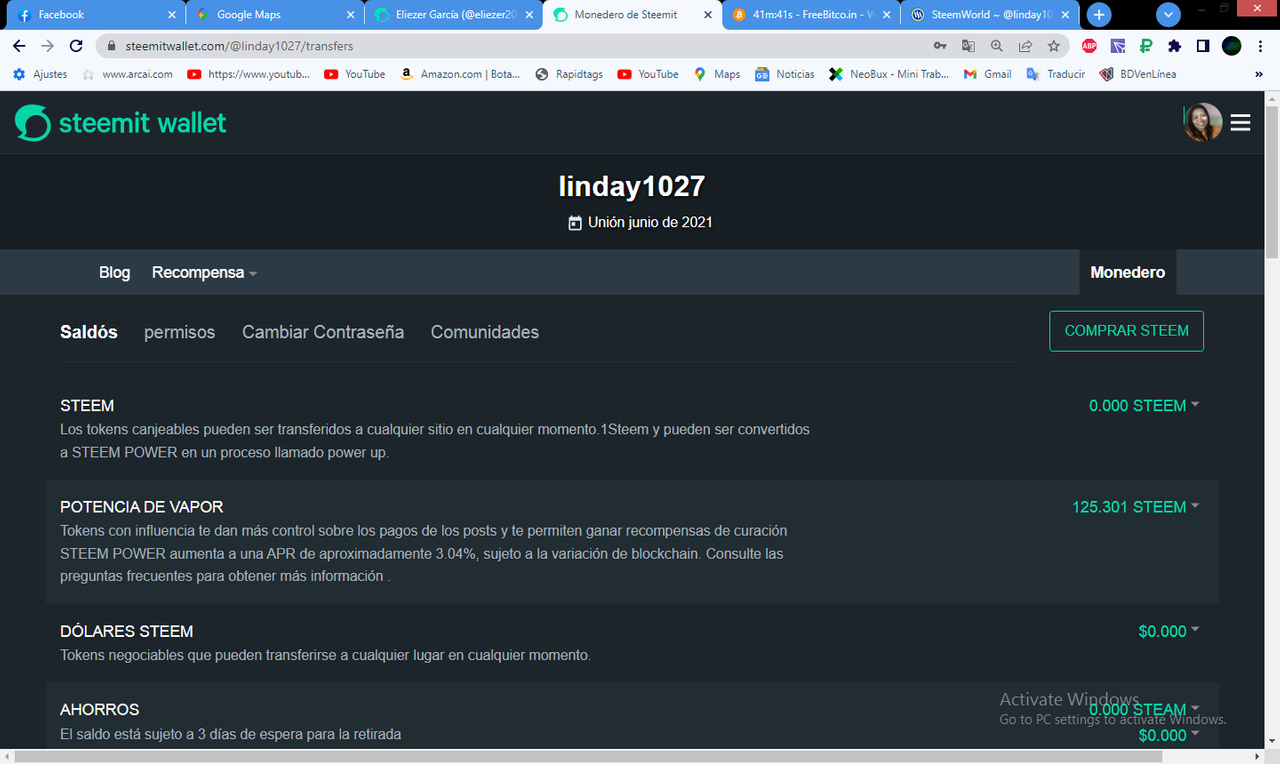Click the address bar URL
This screenshot has width=1280, height=768.
point(239,46)
